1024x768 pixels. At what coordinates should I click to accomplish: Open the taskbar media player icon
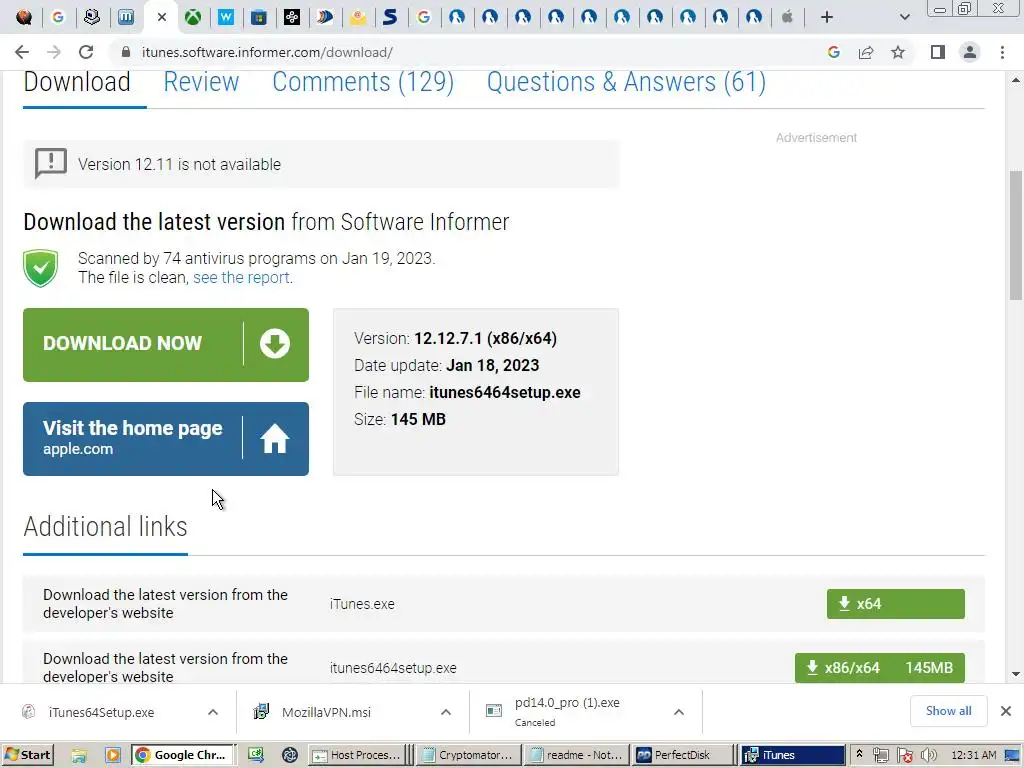pyautogui.click(x=112, y=756)
